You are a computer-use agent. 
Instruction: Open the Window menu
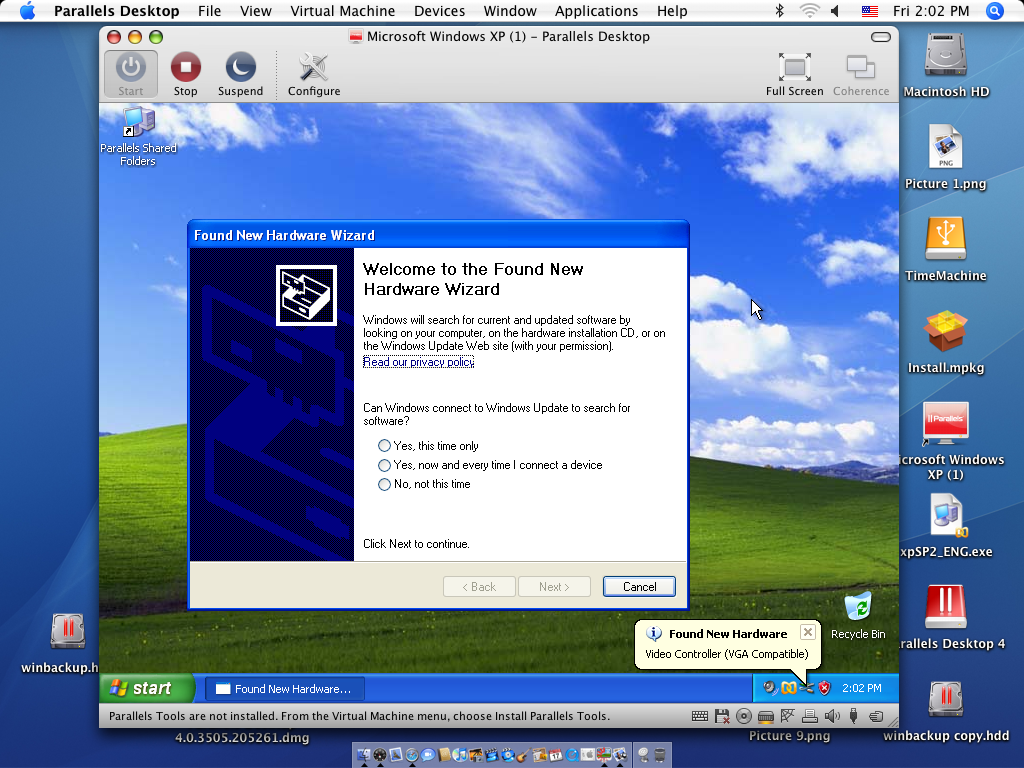tap(510, 11)
